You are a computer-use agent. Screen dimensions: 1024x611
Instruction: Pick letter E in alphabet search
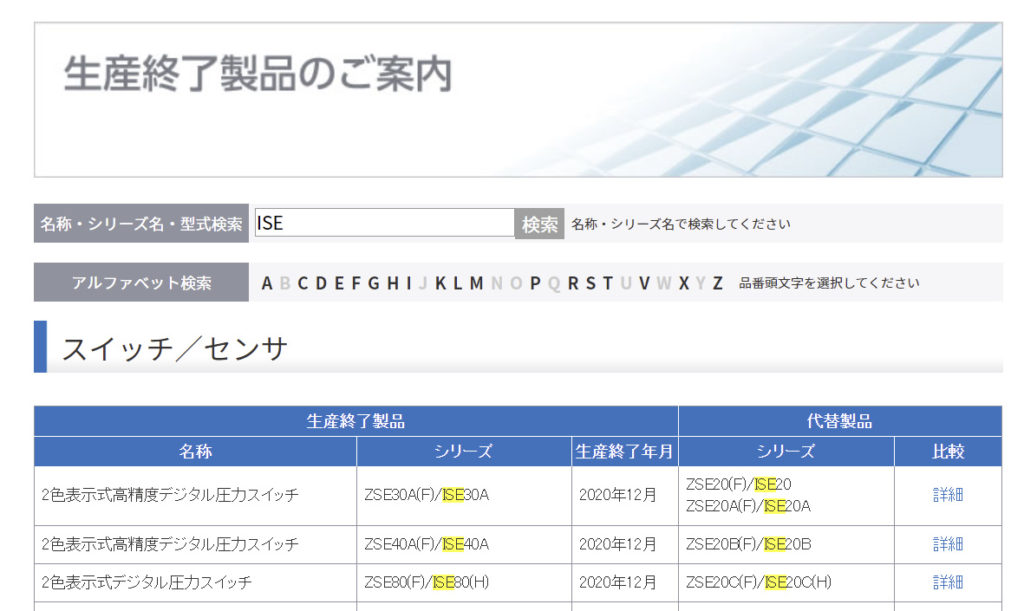339,283
